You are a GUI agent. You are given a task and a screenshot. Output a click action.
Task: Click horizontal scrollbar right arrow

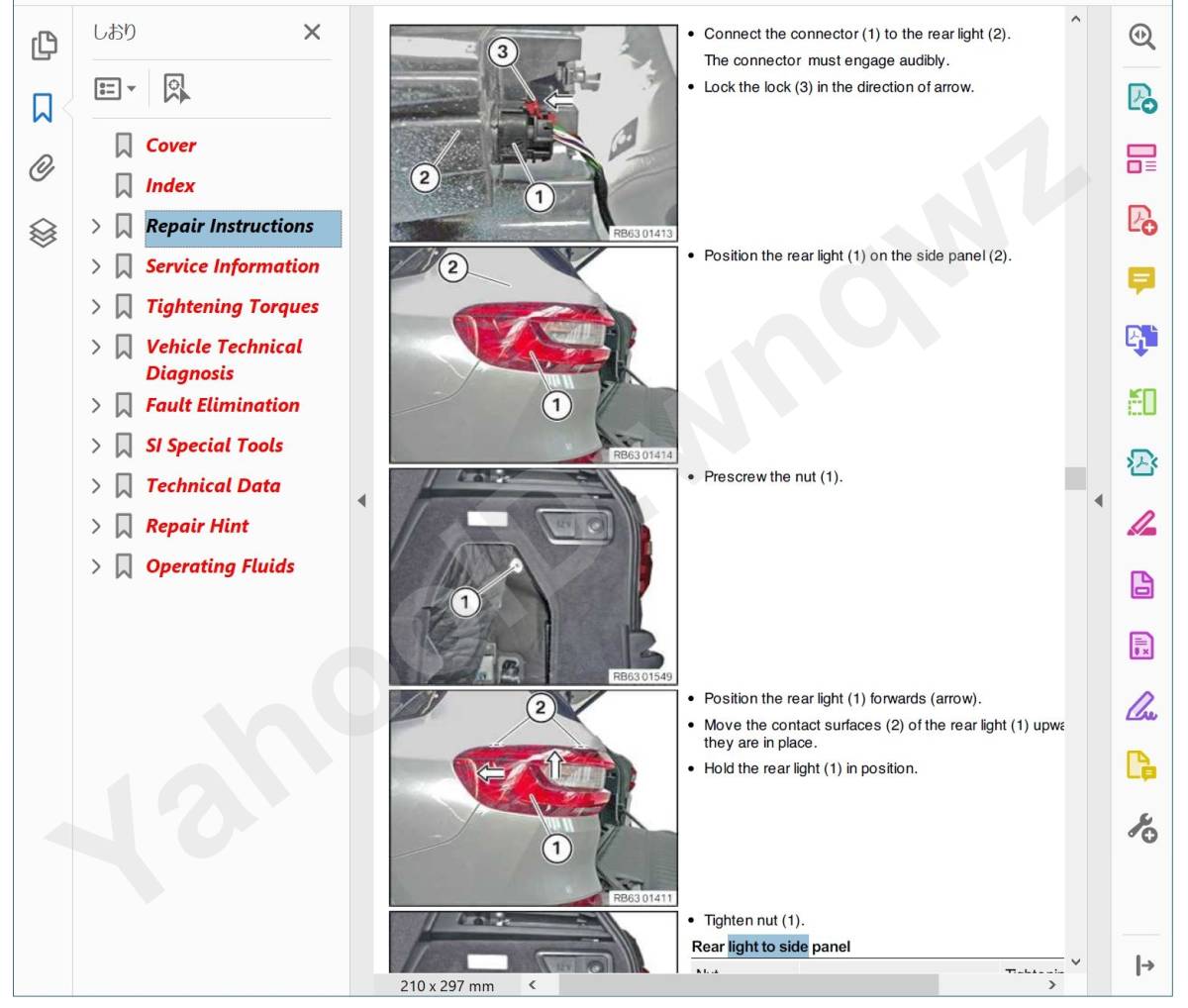coord(1051,985)
